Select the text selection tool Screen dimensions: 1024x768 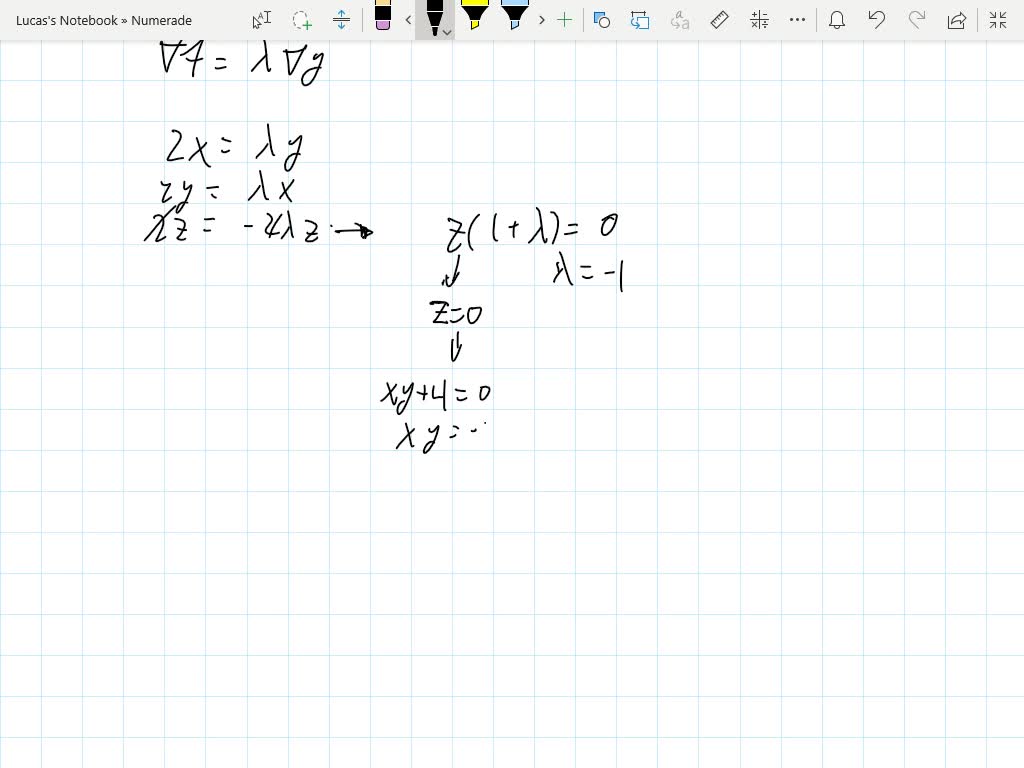coord(260,20)
